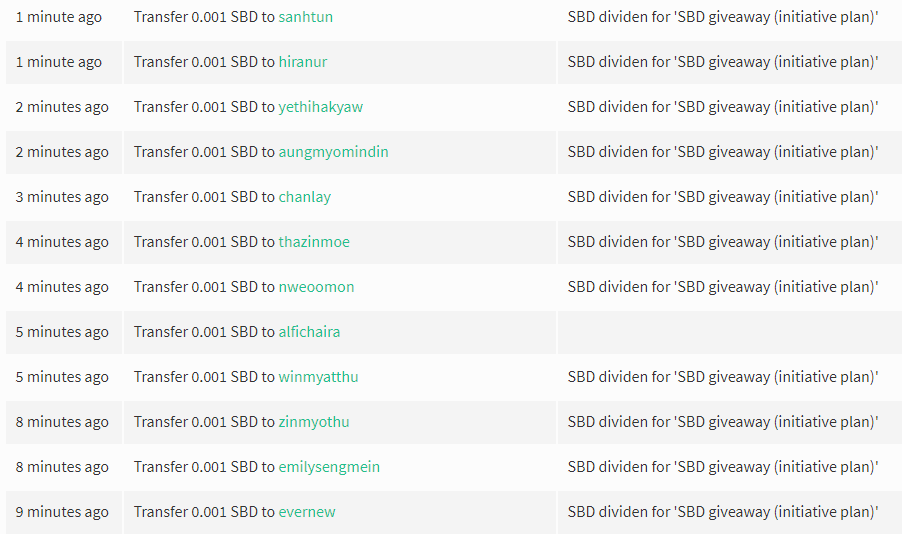Click the memo on the evernew transfer
This screenshot has height=534, width=902.
click(x=723, y=512)
